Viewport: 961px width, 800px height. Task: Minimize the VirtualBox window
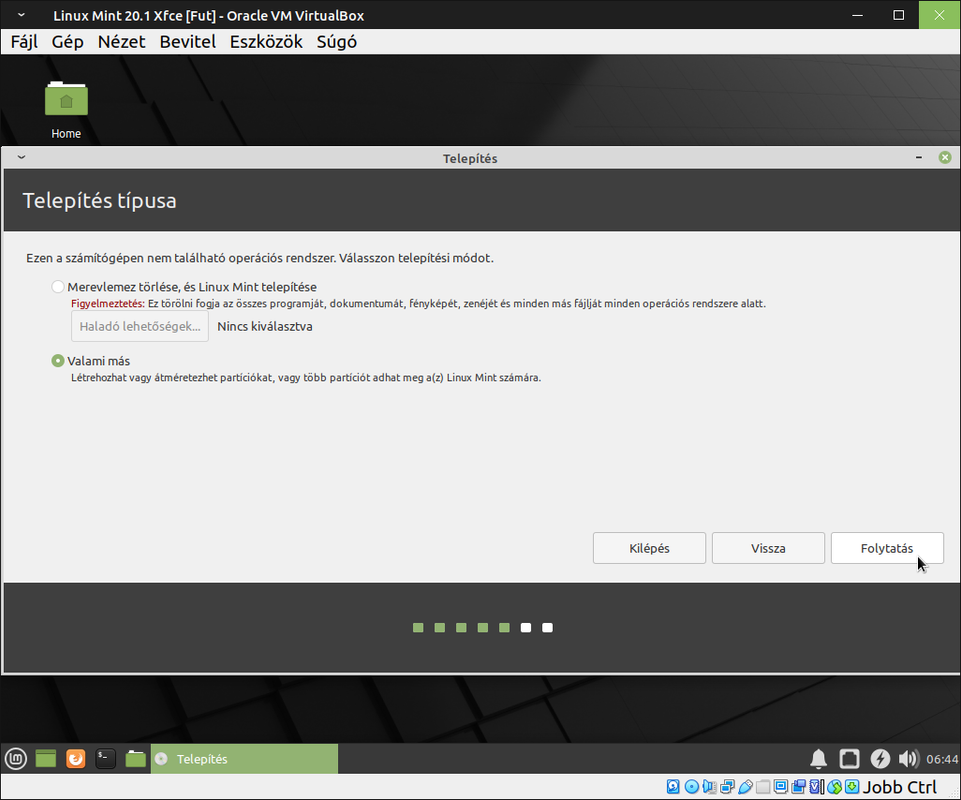pos(857,15)
